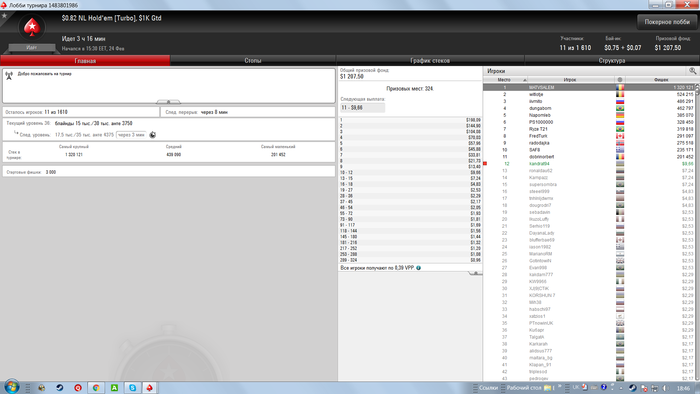Click the Ссылки taskbar toolbar

tap(488, 388)
